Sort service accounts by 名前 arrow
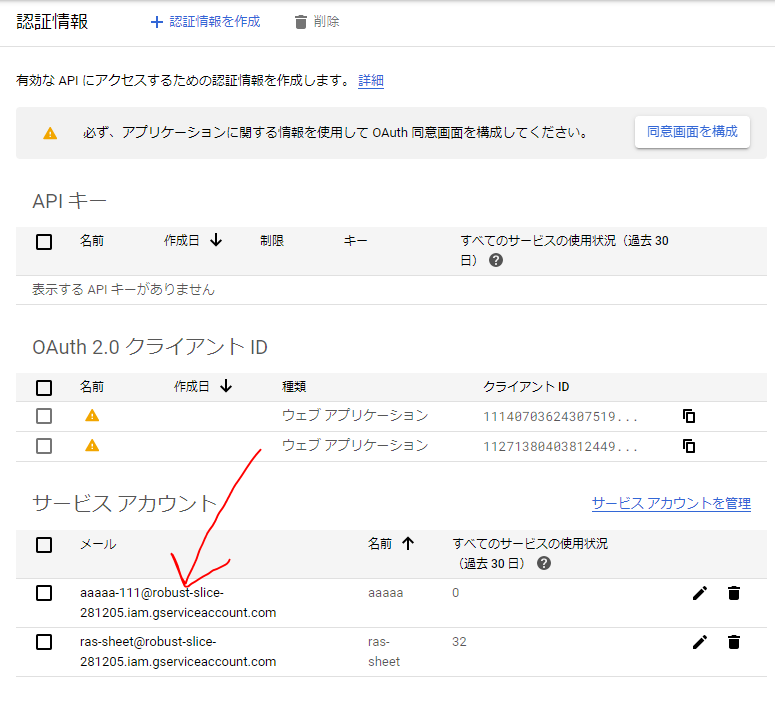775x717 pixels. [x=408, y=544]
